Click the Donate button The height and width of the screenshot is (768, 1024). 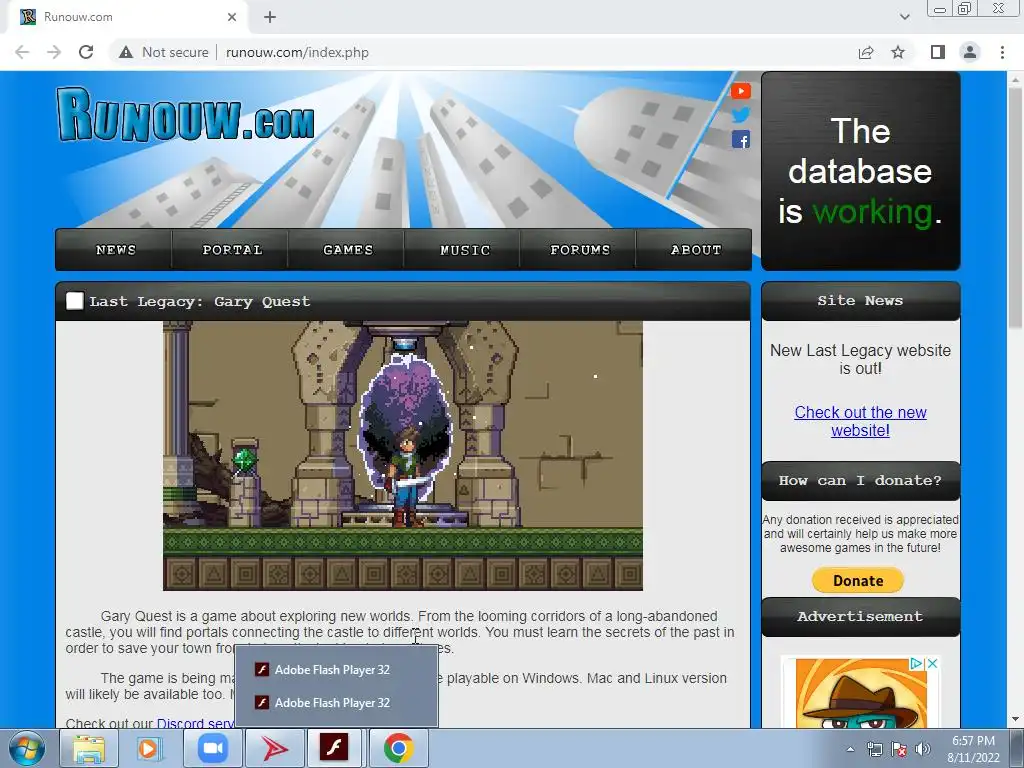[857, 580]
